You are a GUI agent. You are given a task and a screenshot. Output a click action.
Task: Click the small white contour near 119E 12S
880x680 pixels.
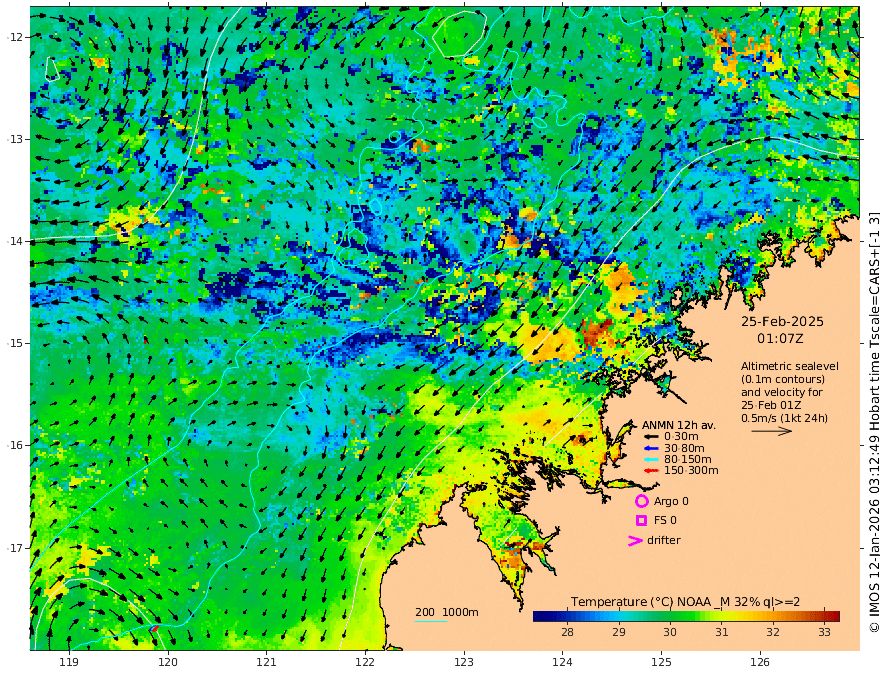52,69
